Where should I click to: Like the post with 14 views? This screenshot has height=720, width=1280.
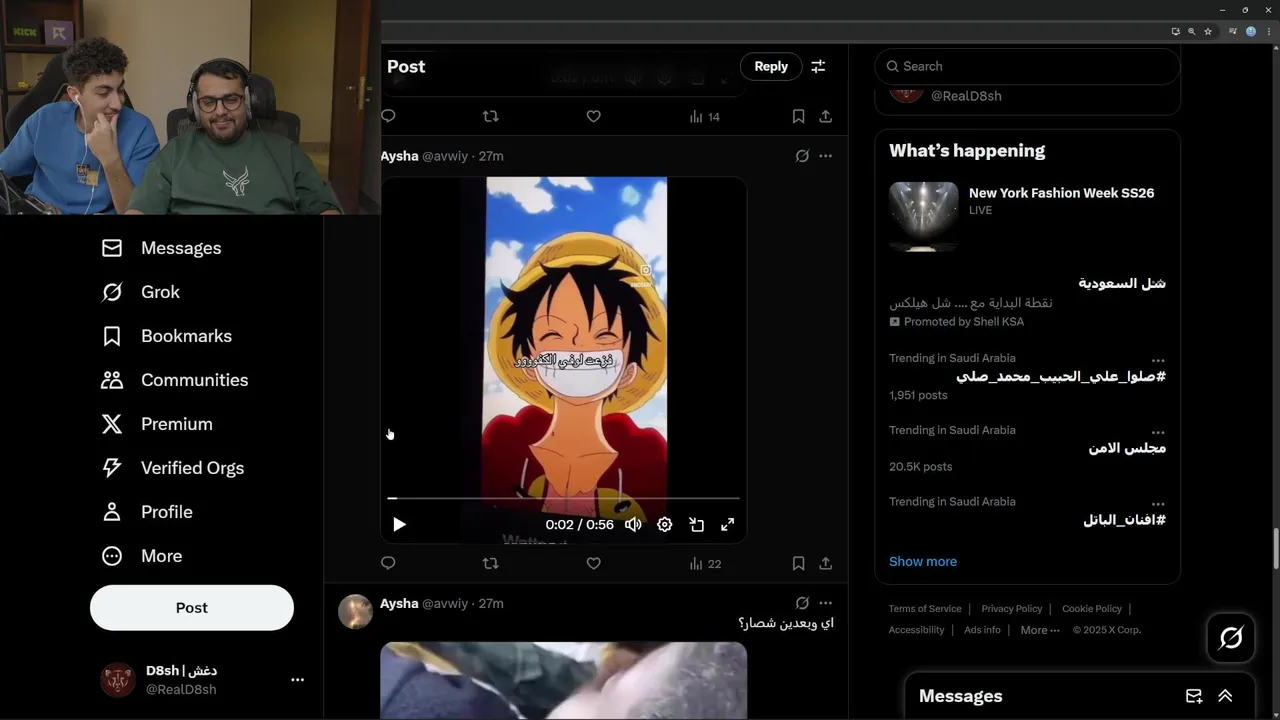(x=593, y=116)
